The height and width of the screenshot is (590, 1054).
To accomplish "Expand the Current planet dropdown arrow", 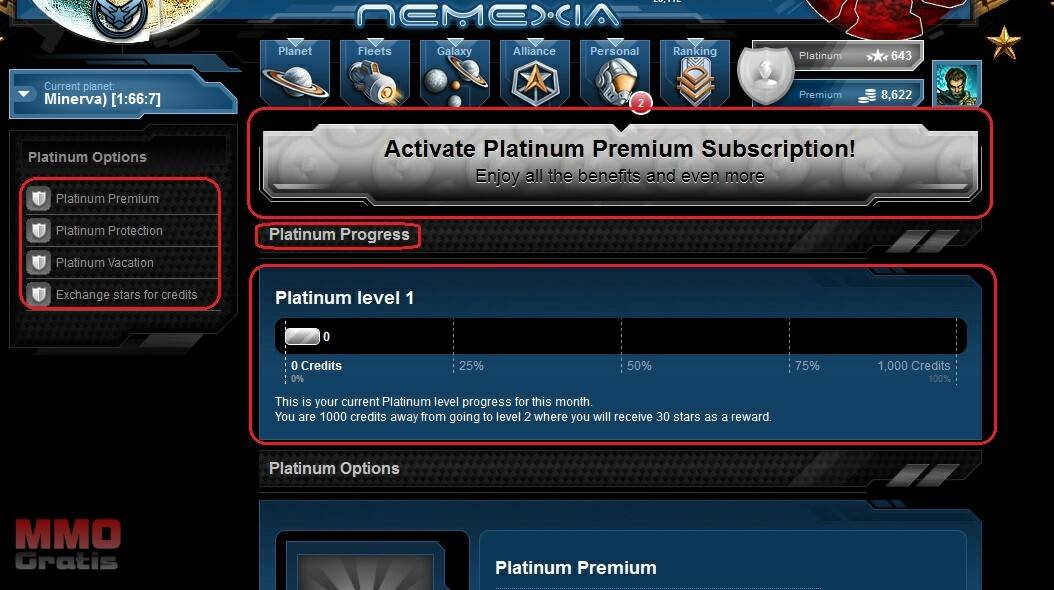I will (24, 93).
